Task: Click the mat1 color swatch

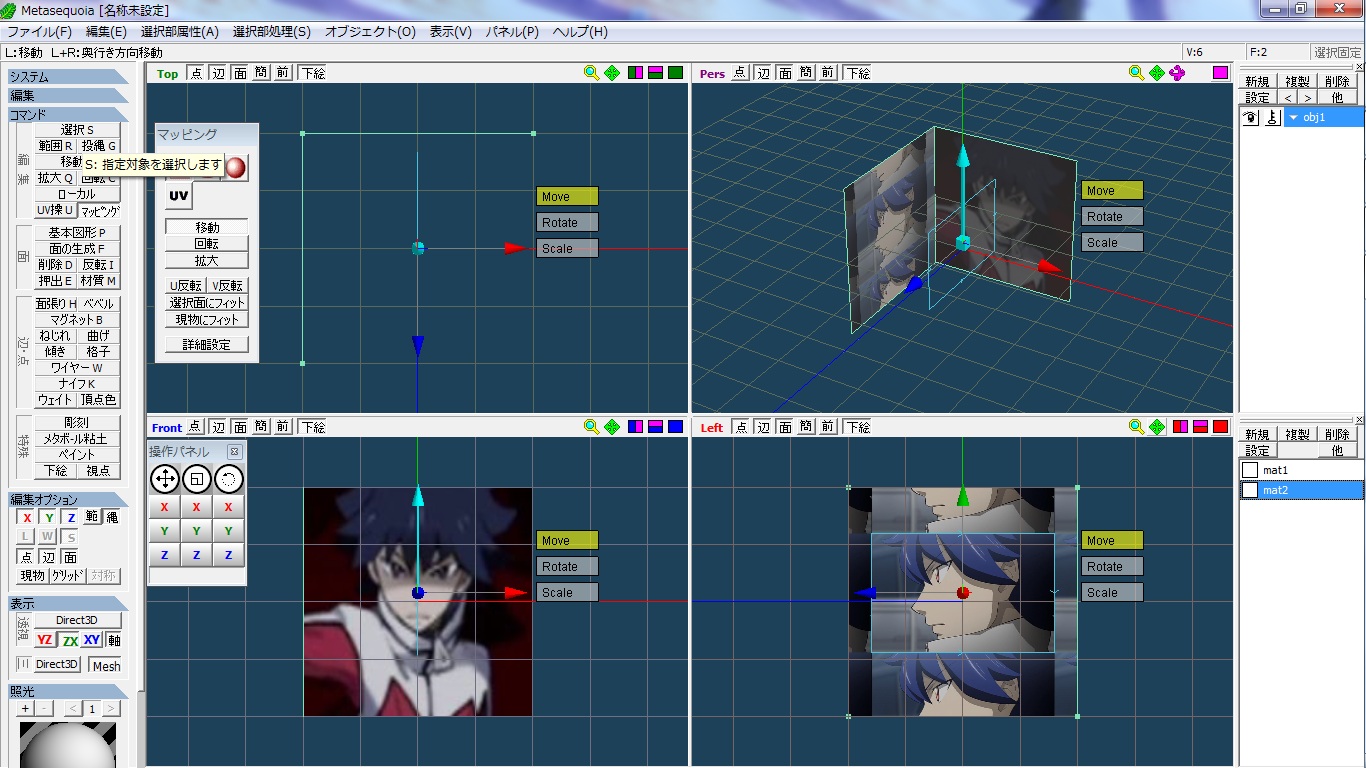Action: [1250, 470]
